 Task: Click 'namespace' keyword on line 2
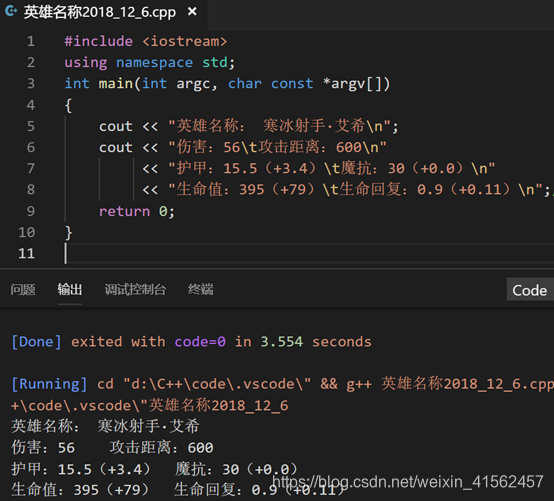pos(154,63)
